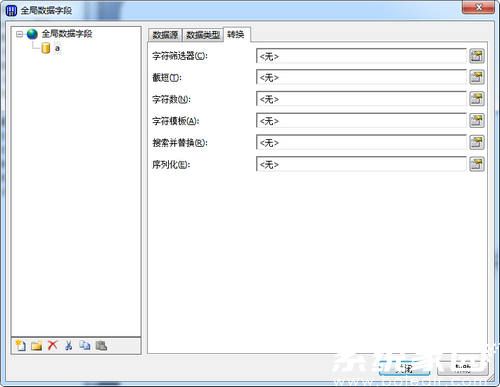Switch to the 数据源 tab
The height and width of the screenshot is (387, 500).
tap(165, 35)
